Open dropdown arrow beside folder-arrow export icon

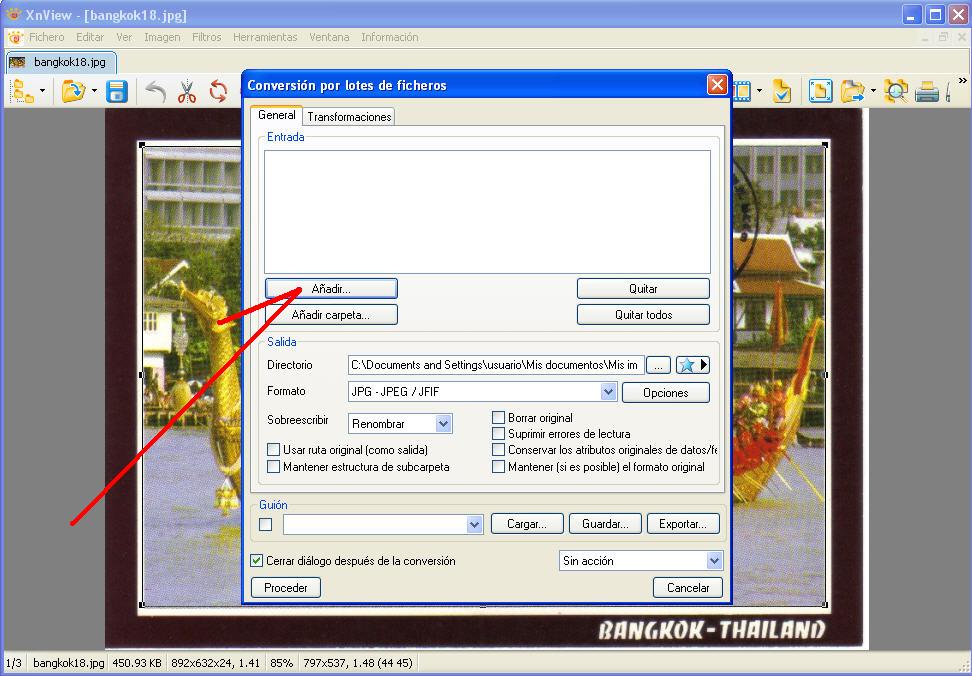873,91
